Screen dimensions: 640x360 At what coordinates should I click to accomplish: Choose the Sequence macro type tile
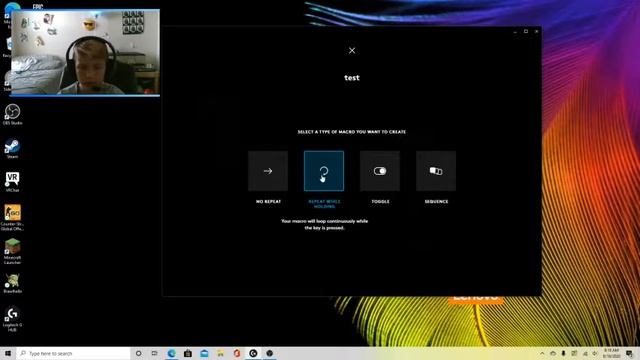436,171
